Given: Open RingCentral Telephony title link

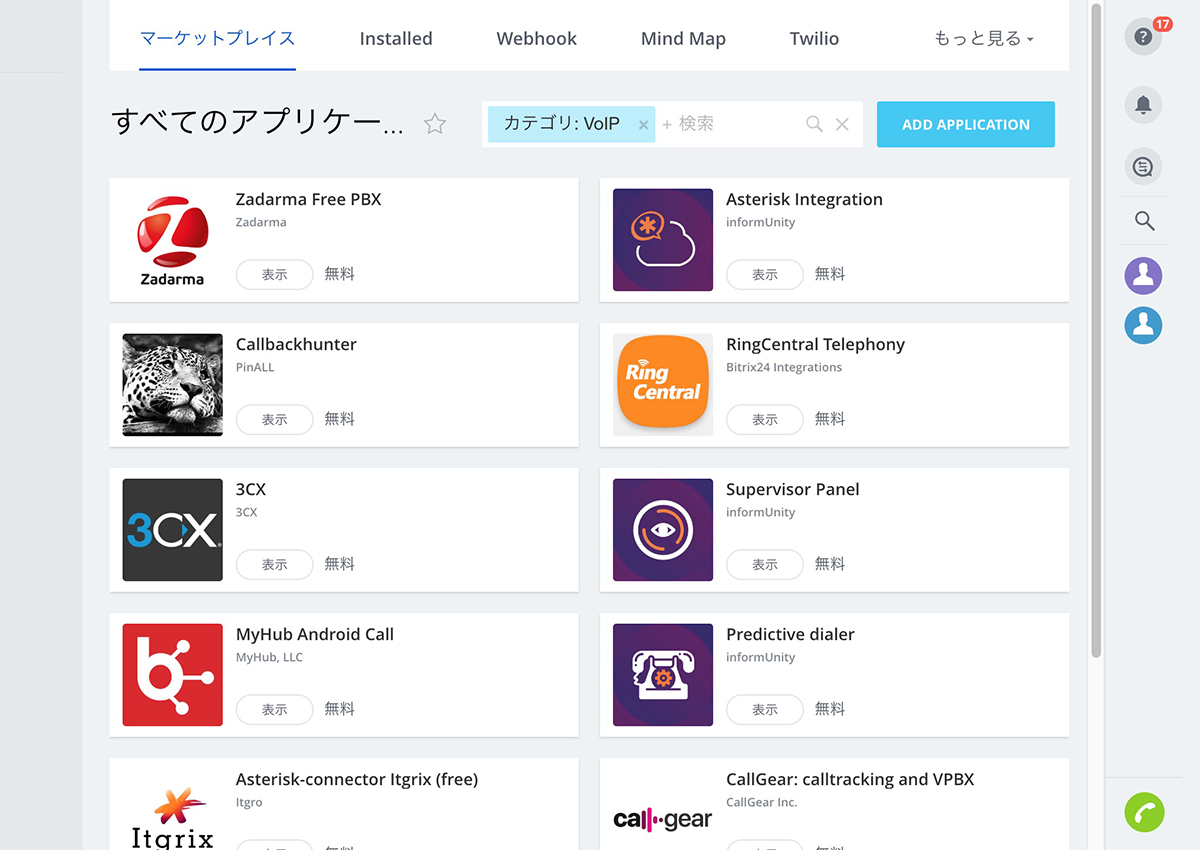Looking at the screenshot, I should click(x=815, y=344).
